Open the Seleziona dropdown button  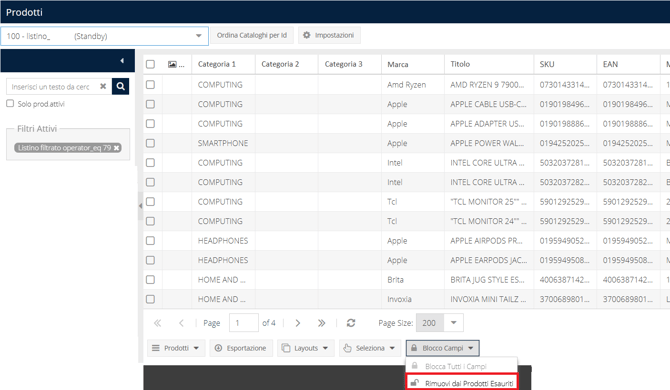click(370, 348)
